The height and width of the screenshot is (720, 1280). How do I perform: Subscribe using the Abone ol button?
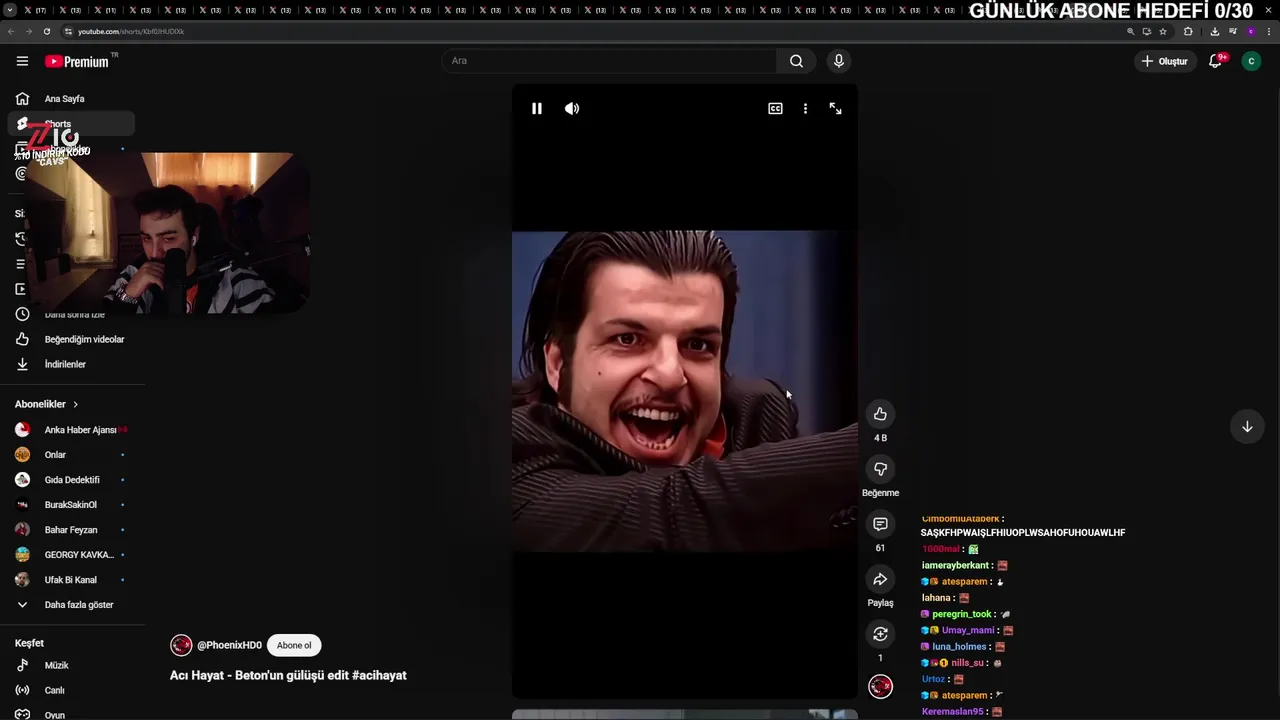click(x=294, y=645)
